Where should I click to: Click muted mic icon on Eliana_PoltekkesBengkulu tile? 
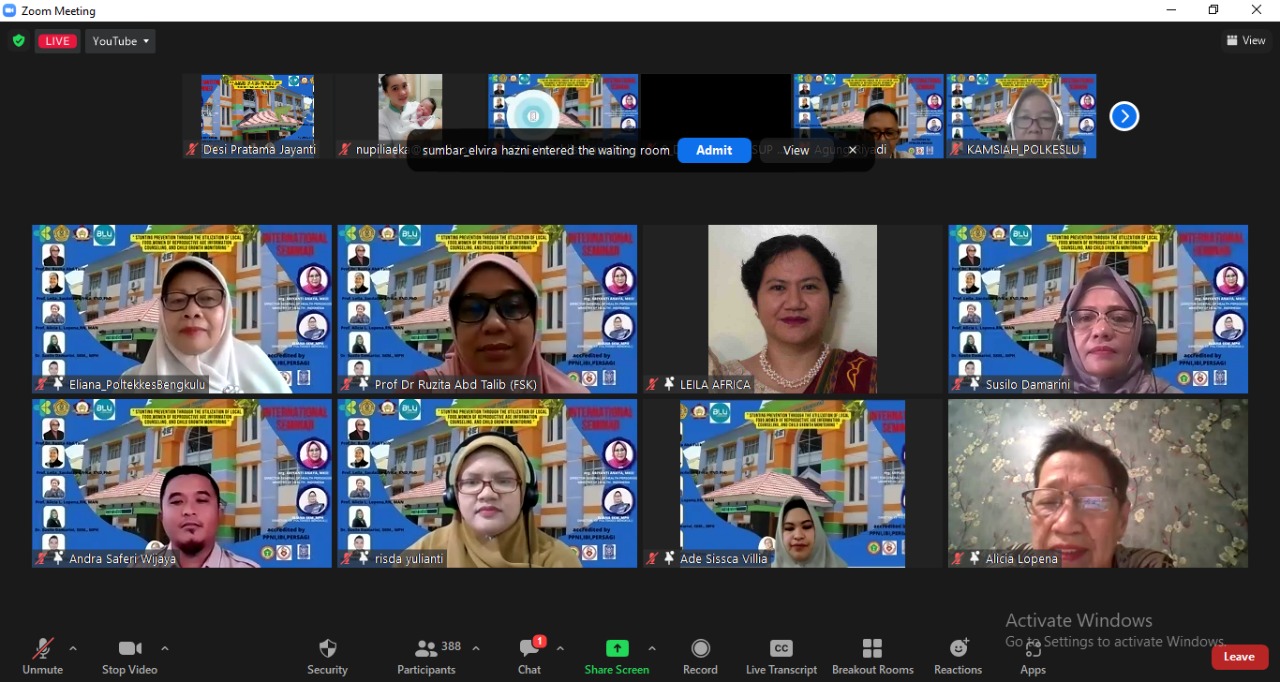(43, 384)
